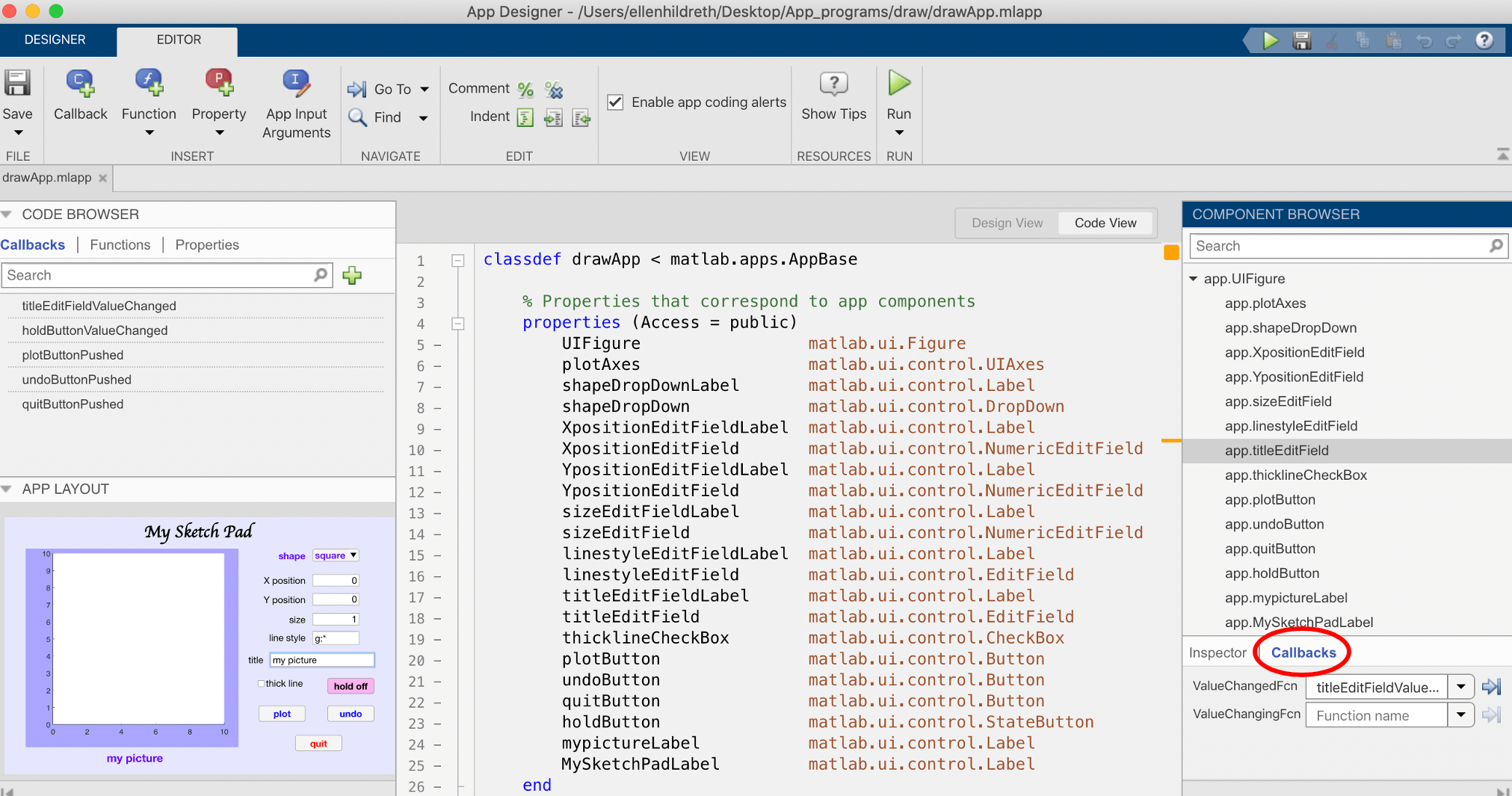The width and height of the screenshot is (1512, 796).
Task: Open the ValueChangingFcn dropdown arrow
Action: pos(1460,715)
